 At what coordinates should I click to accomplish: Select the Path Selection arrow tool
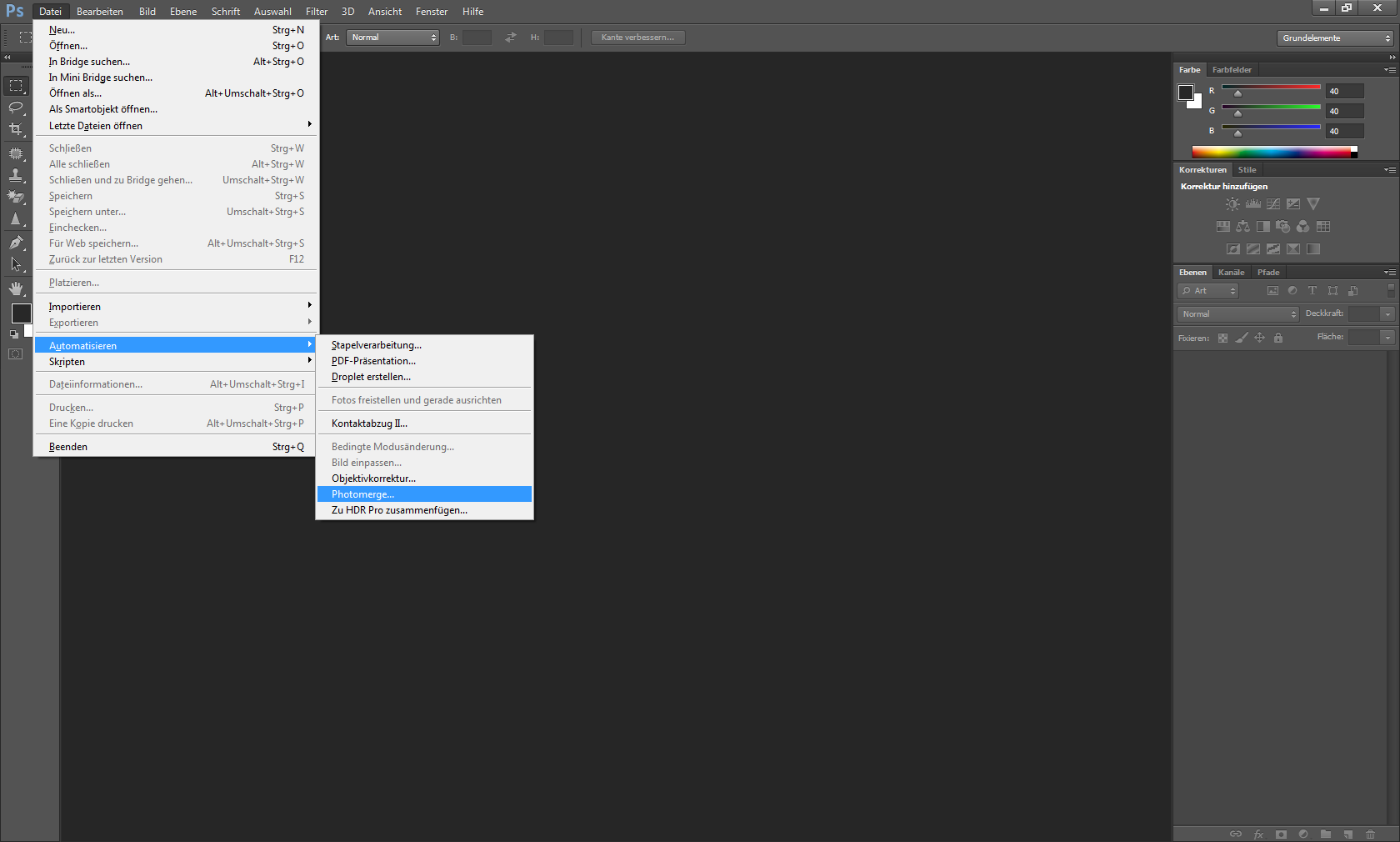tap(16, 265)
